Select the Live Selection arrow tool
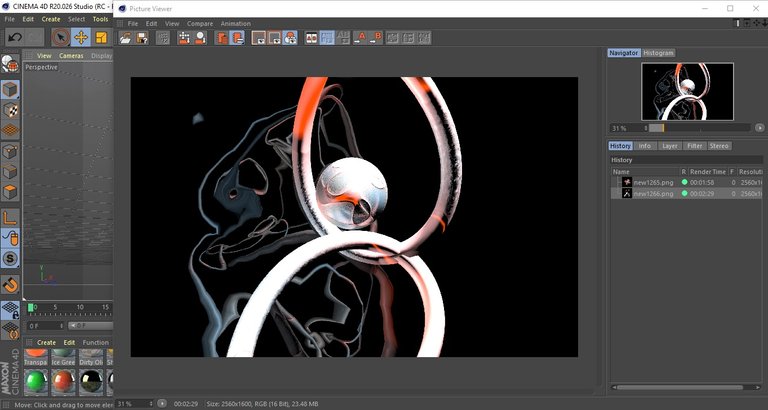The image size is (768, 410). [x=61, y=37]
